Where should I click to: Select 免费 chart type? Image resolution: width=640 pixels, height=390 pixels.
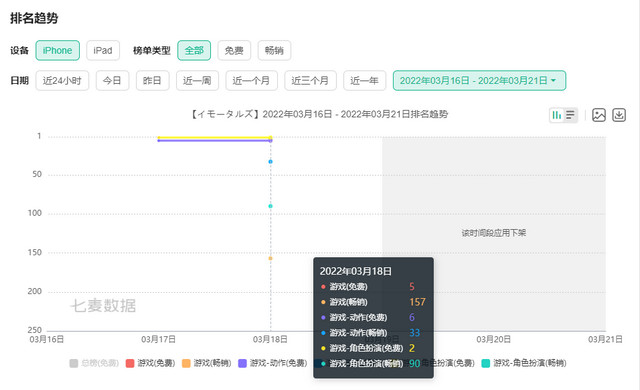(x=234, y=51)
